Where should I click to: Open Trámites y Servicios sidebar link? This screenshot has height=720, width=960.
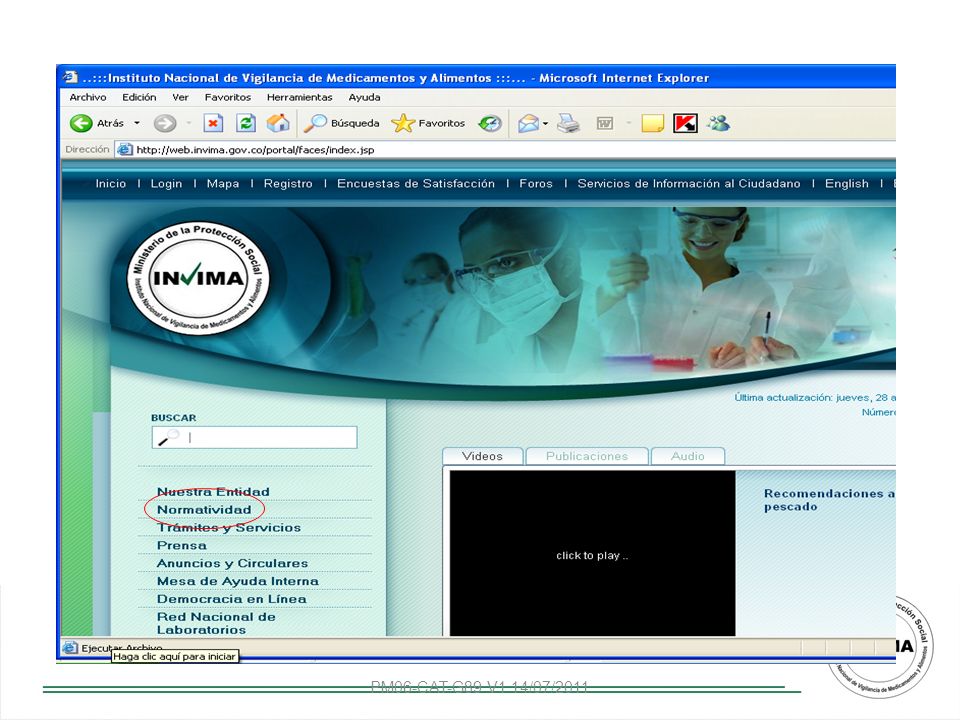coord(229,527)
